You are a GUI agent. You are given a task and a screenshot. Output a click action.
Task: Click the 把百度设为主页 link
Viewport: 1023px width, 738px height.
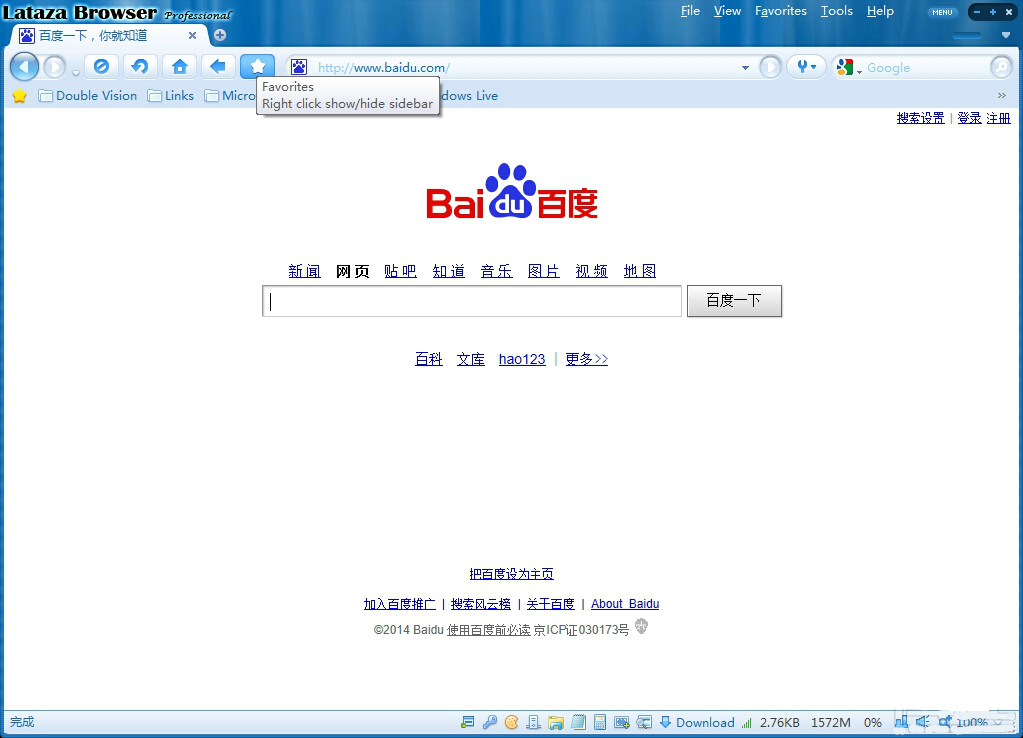click(512, 574)
